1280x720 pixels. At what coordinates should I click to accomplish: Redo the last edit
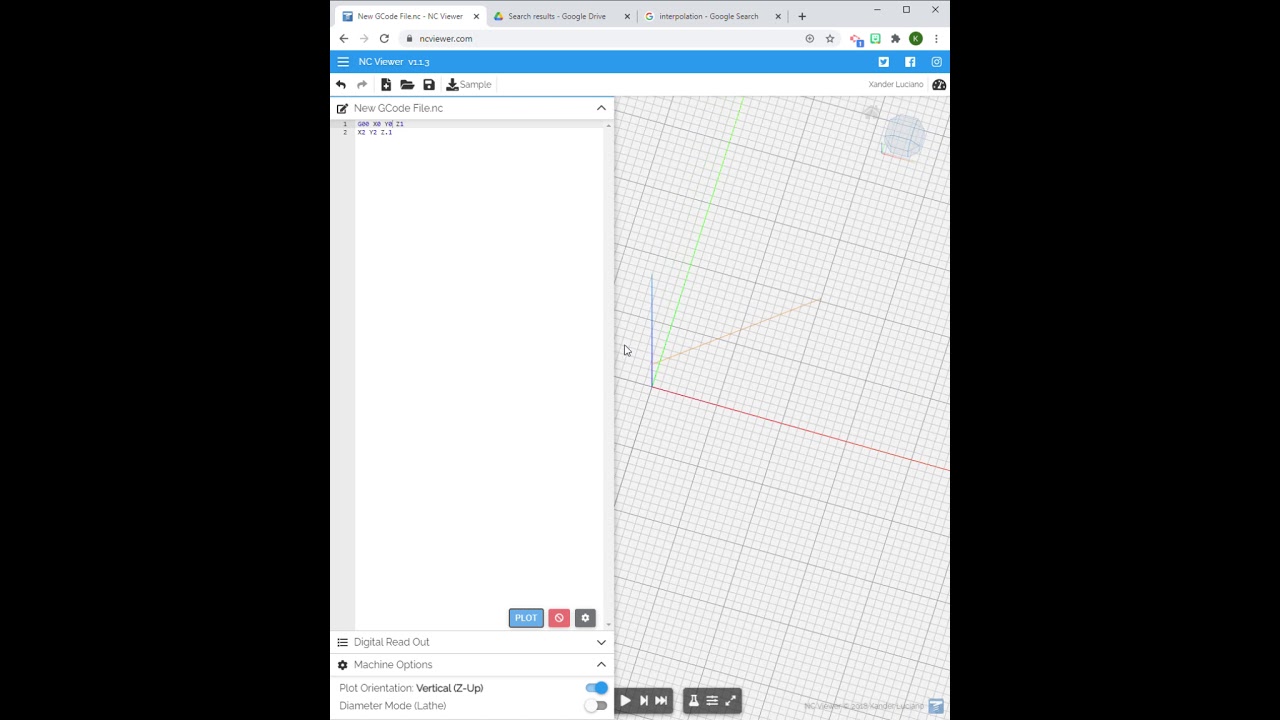[362, 85]
